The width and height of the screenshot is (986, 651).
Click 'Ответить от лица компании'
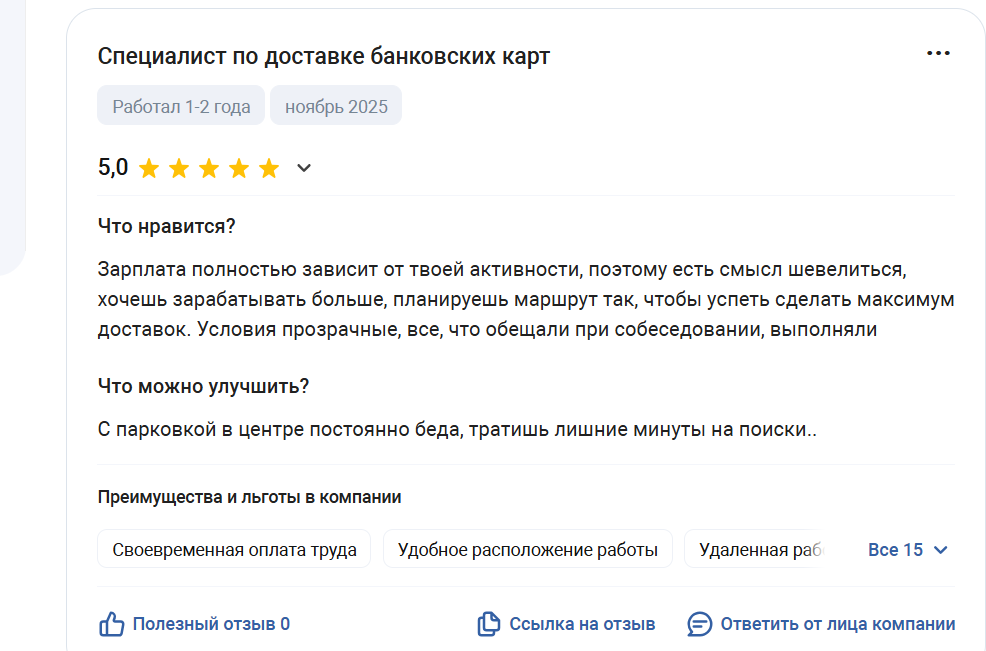pyautogui.click(x=837, y=624)
